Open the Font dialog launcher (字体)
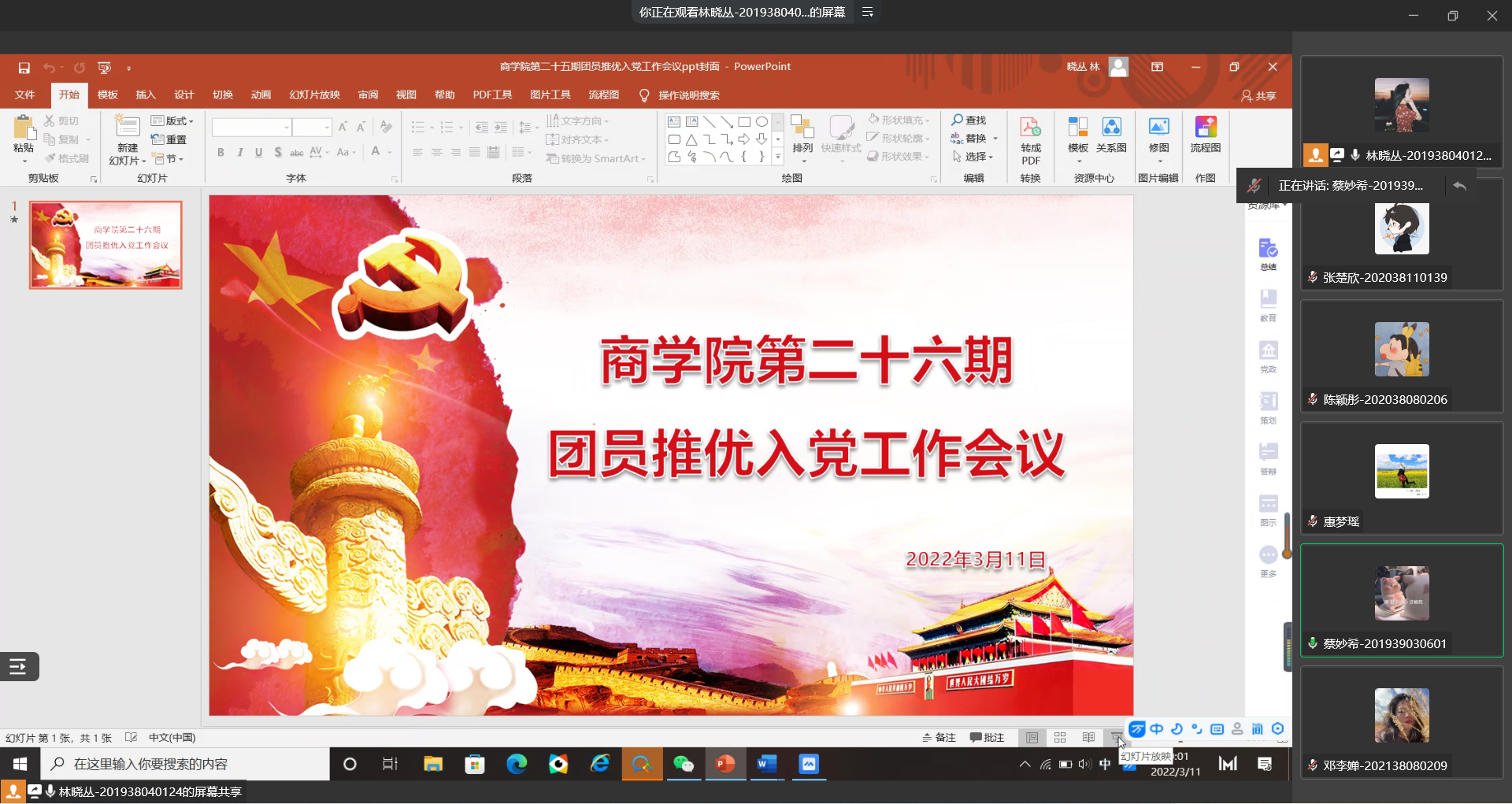The image size is (1512, 804). [x=395, y=180]
